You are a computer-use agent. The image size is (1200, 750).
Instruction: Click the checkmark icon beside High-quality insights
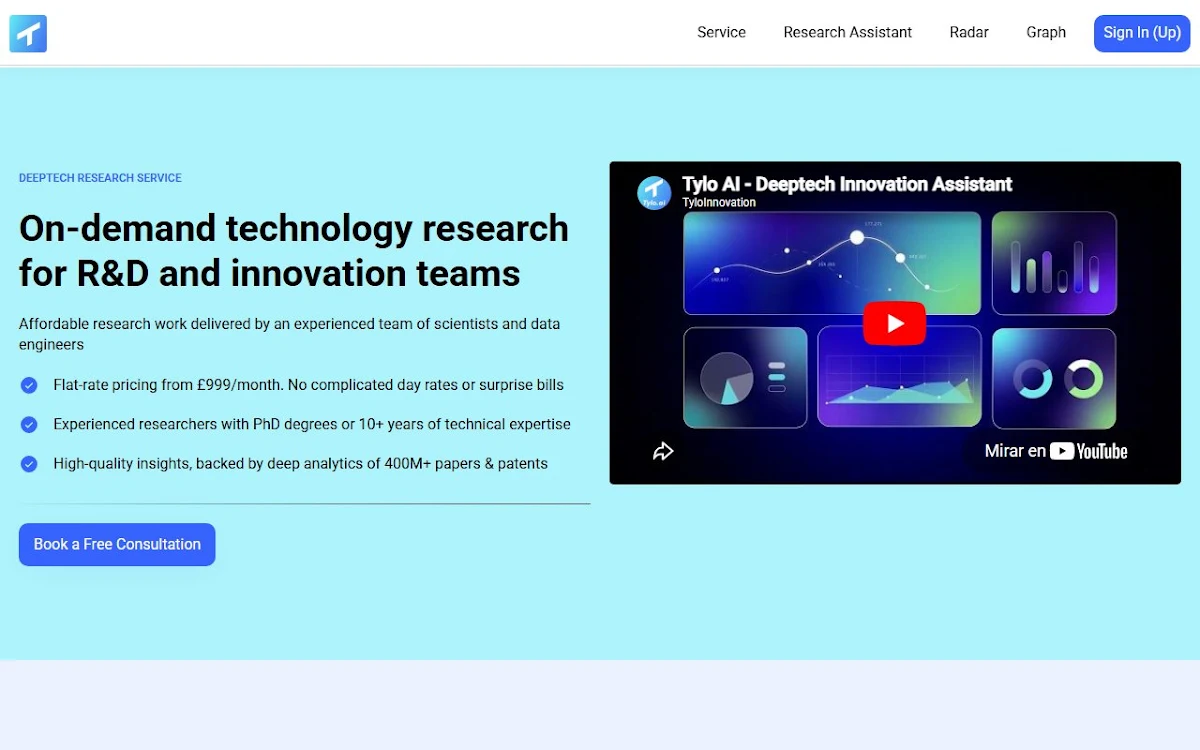pos(29,464)
